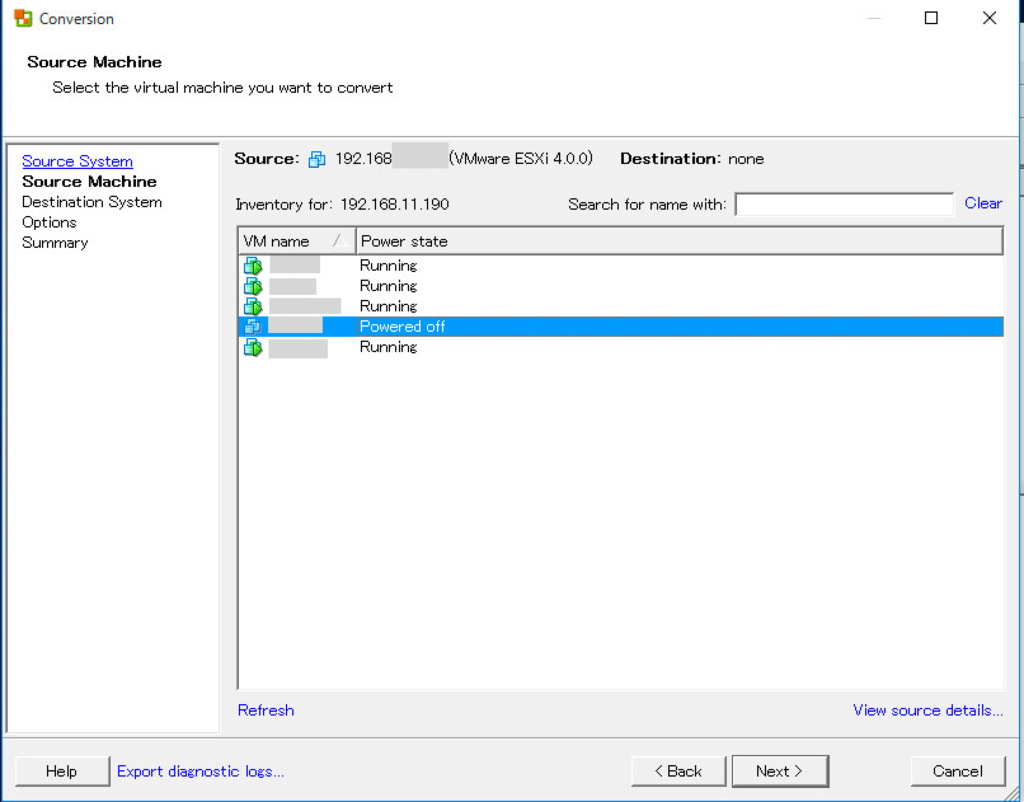Close the Conversion window
Screen dimensions: 1024x802
[x=989, y=18]
